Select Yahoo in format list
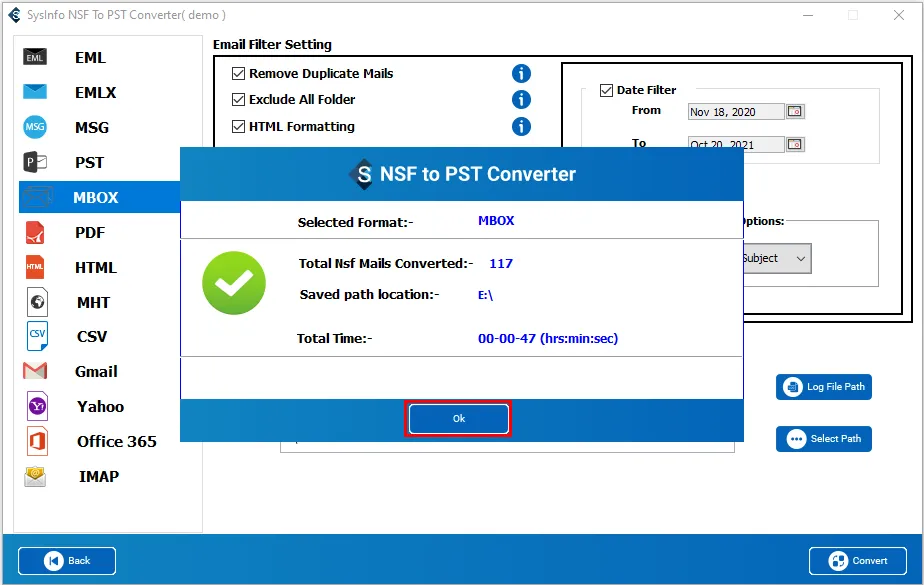Screen dimensions: 924x585 pyautogui.click(x=100, y=406)
